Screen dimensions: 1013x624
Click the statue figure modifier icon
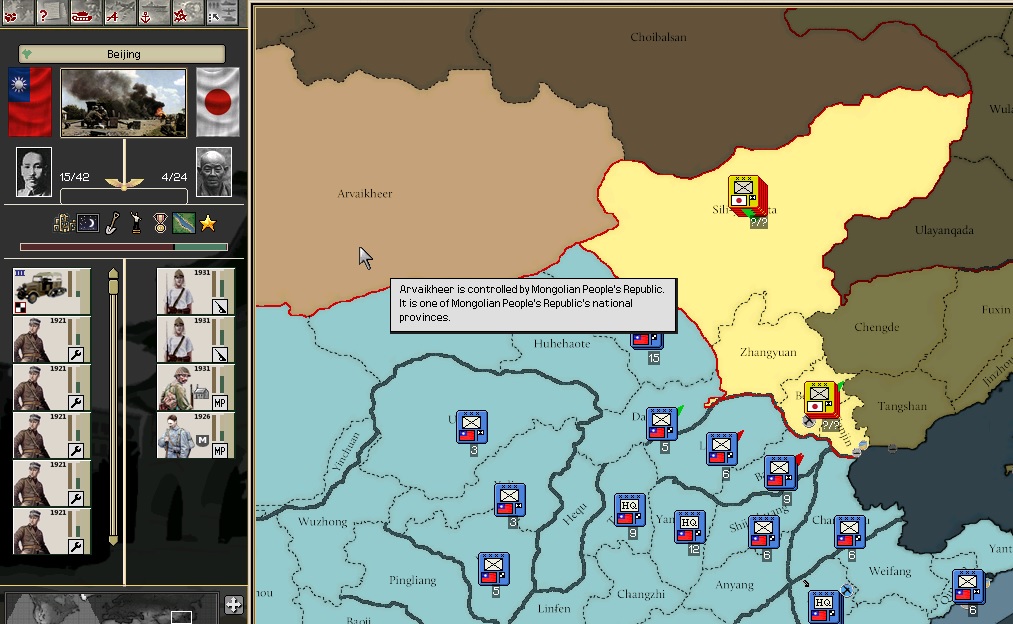136,224
